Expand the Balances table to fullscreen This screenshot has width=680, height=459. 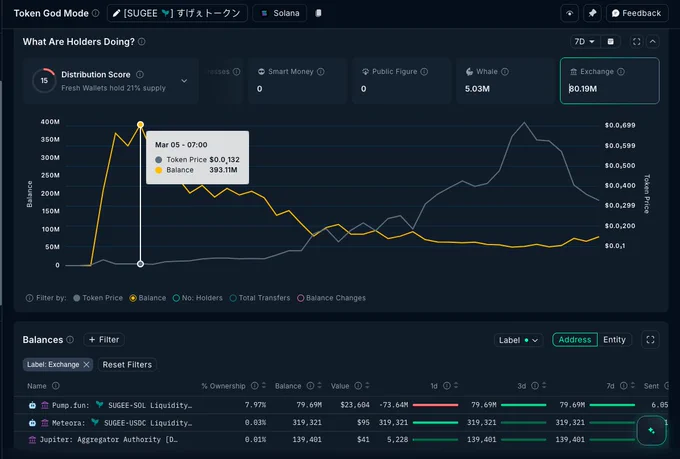(x=650, y=340)
